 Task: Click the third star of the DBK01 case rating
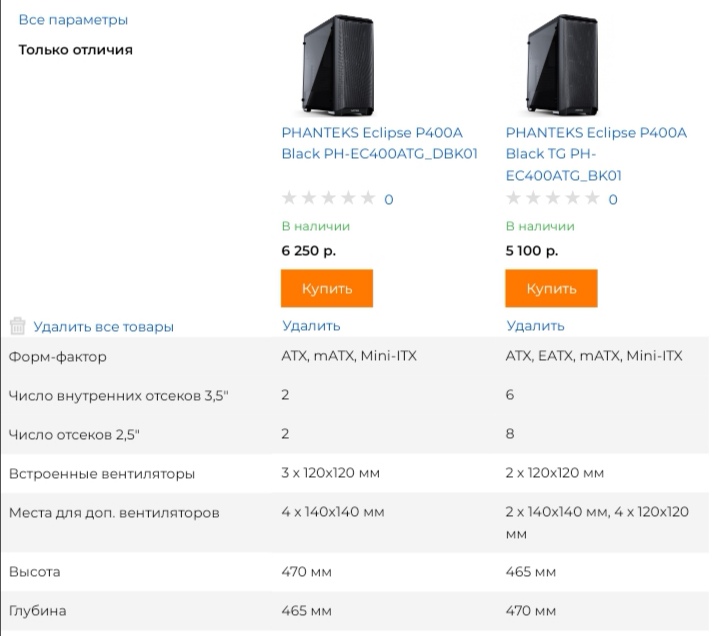(329, 198)
